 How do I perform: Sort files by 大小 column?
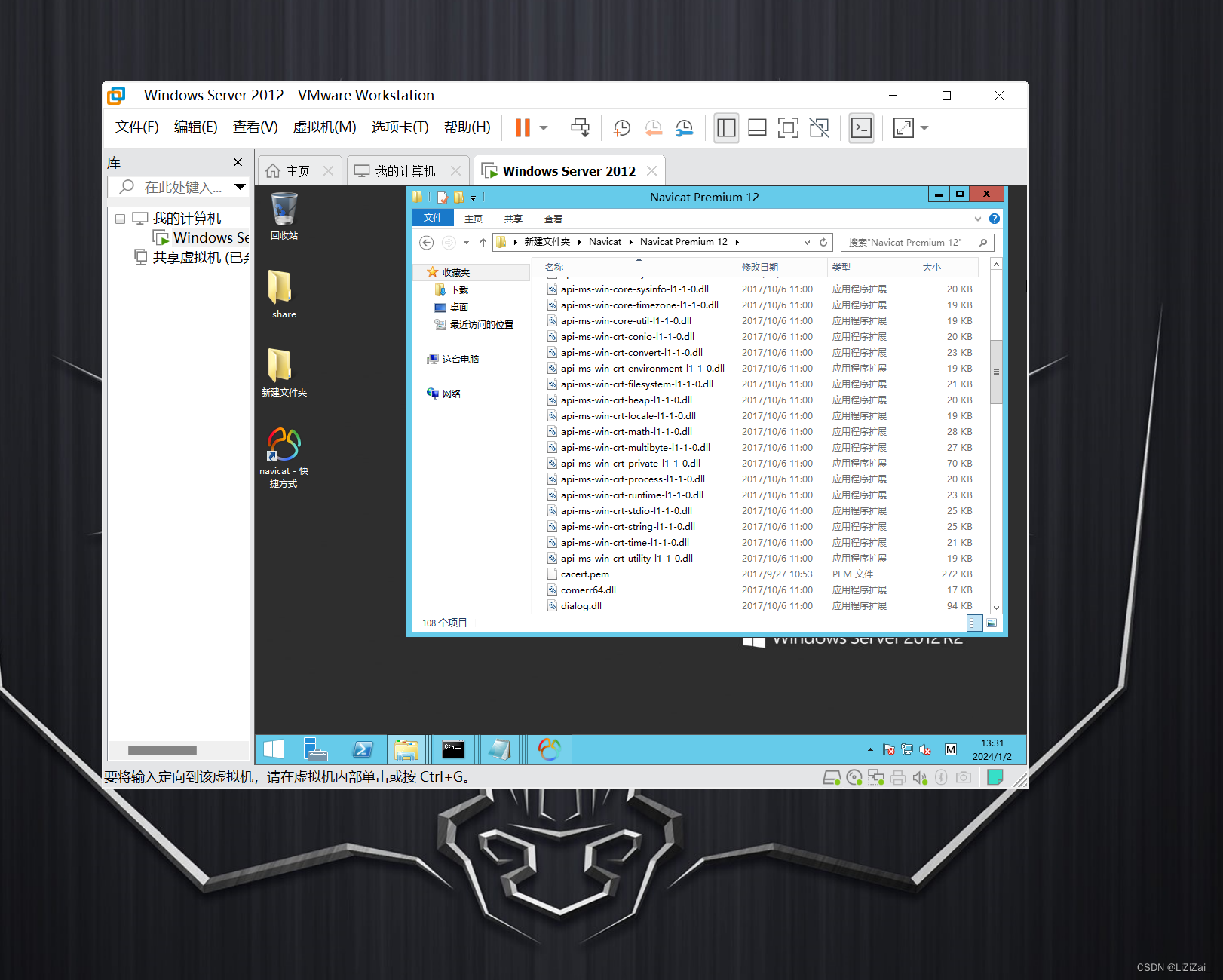pyautogui.click(x=948, y=267)
